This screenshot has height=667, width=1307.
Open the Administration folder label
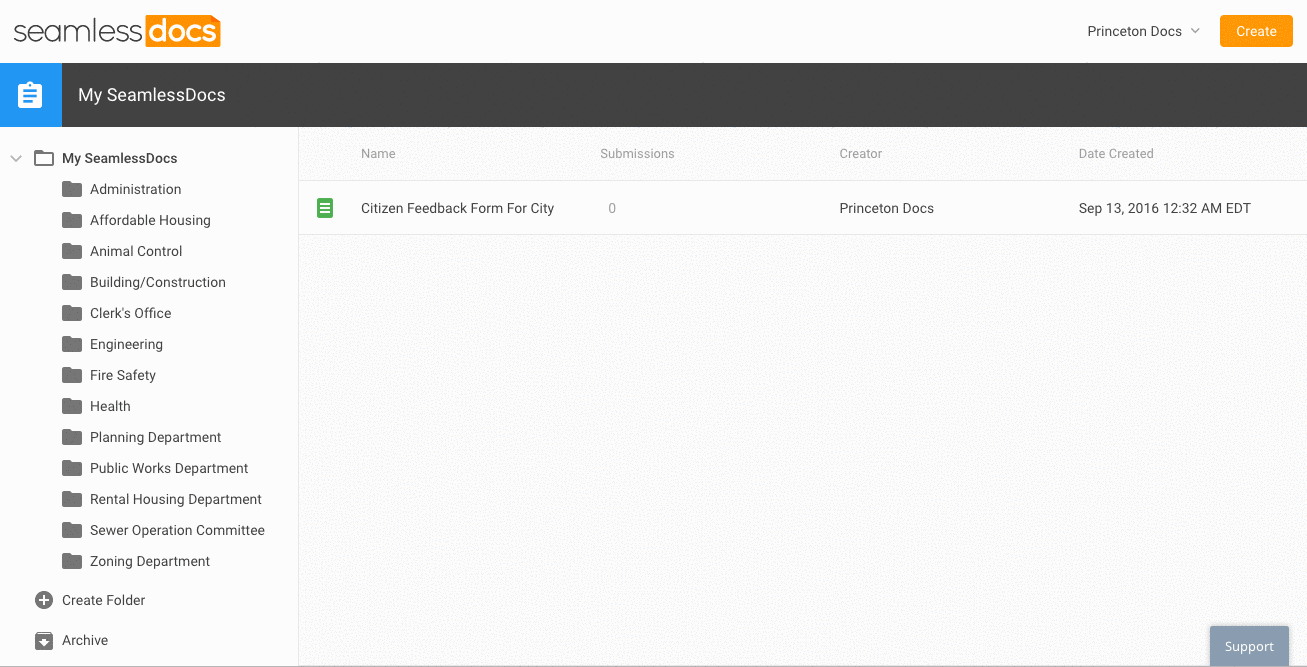pyautogui.click(x=136, y=189)
